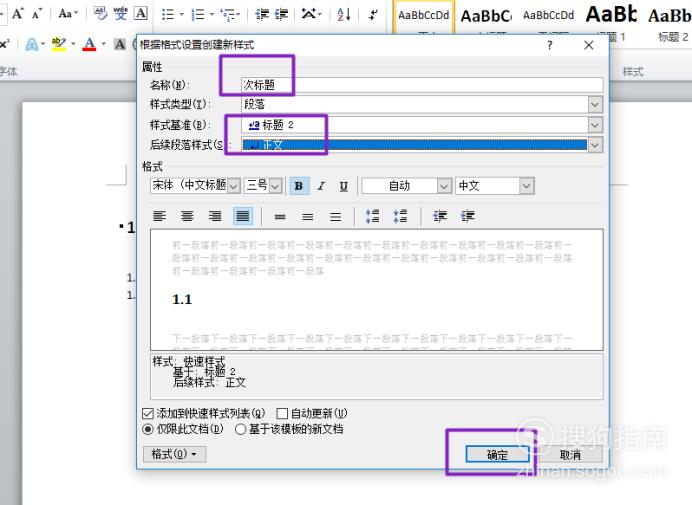Toggle 自动更新 checkbox
This screenshot has height=505, width=692.
click(282, 414)
